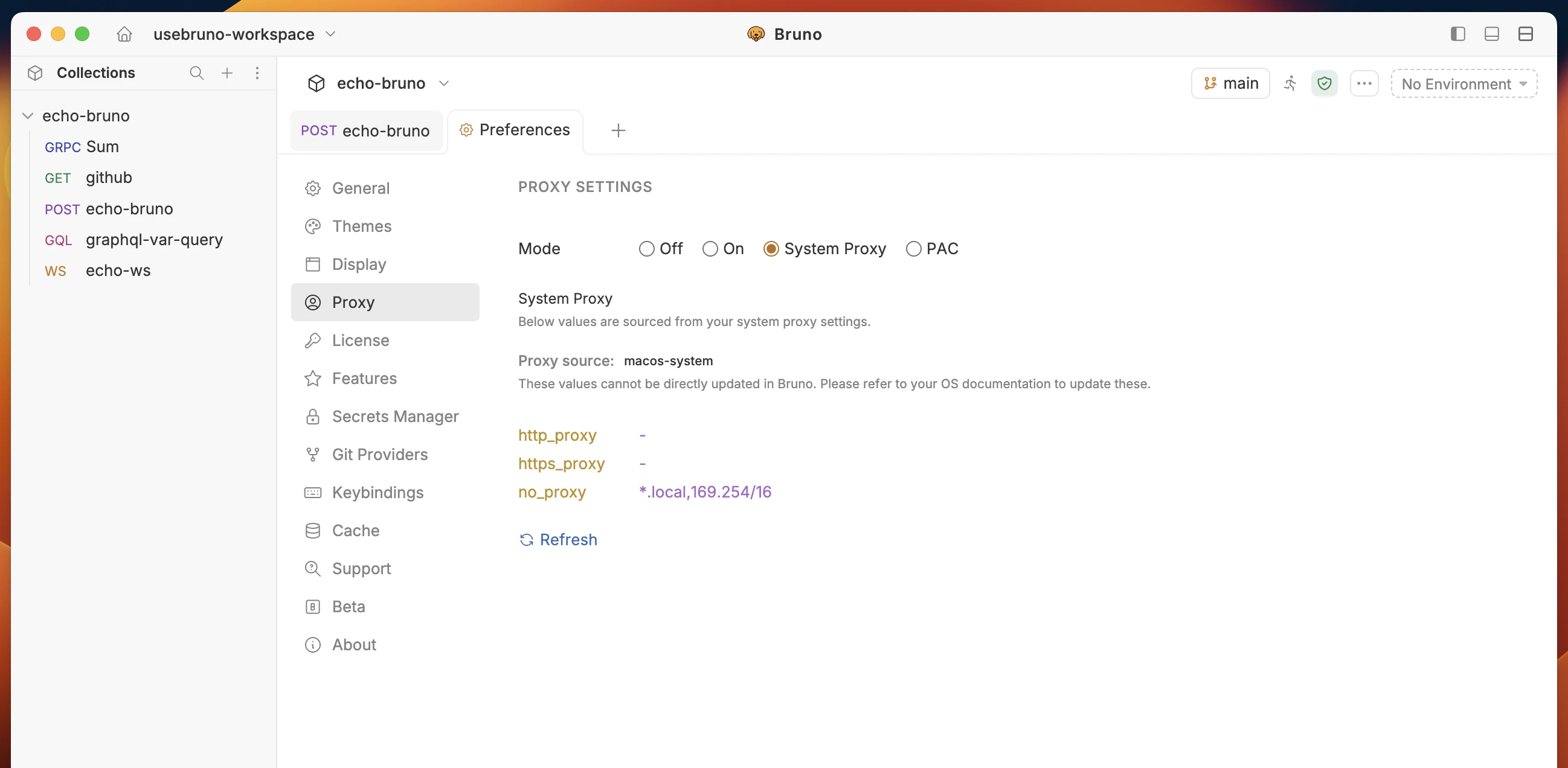Toggle the left sidebar layout icon
The image size is (1568, 768).
(x=1457, y=34)
